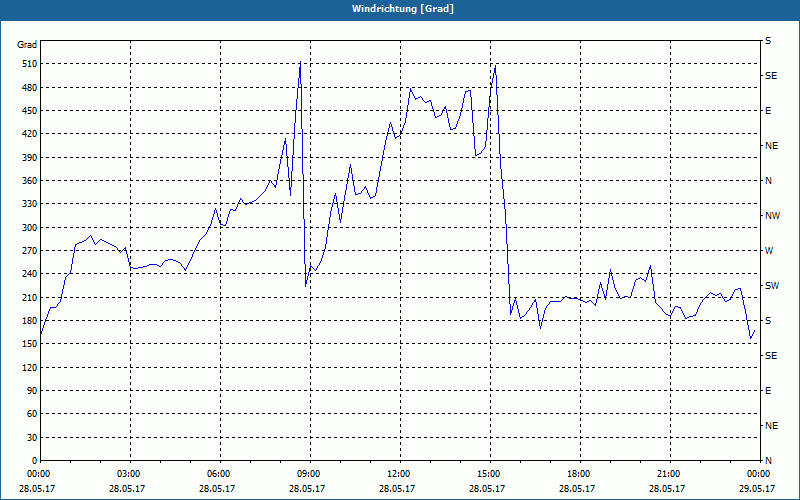Click the 00:00 label above first 28.05.17
Screen dimensions: 800x500
(39, 473)
